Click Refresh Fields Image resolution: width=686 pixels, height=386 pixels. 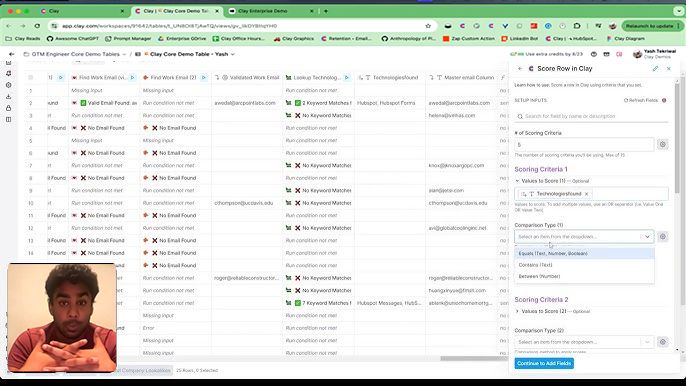click(641, 100)
